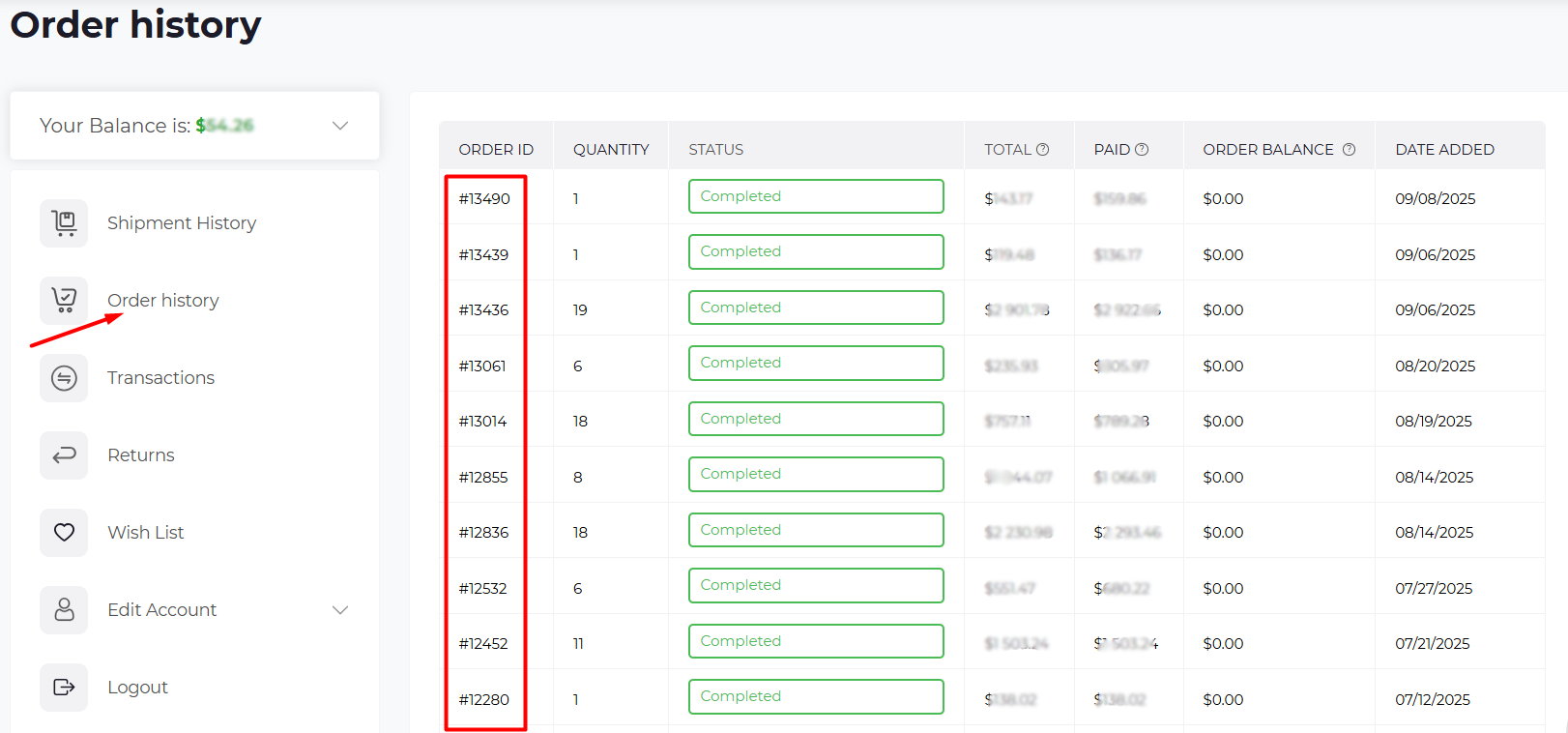Click $0.00 balance of order #12280
Viewport: 1568px width, 733px height.
1223,700
